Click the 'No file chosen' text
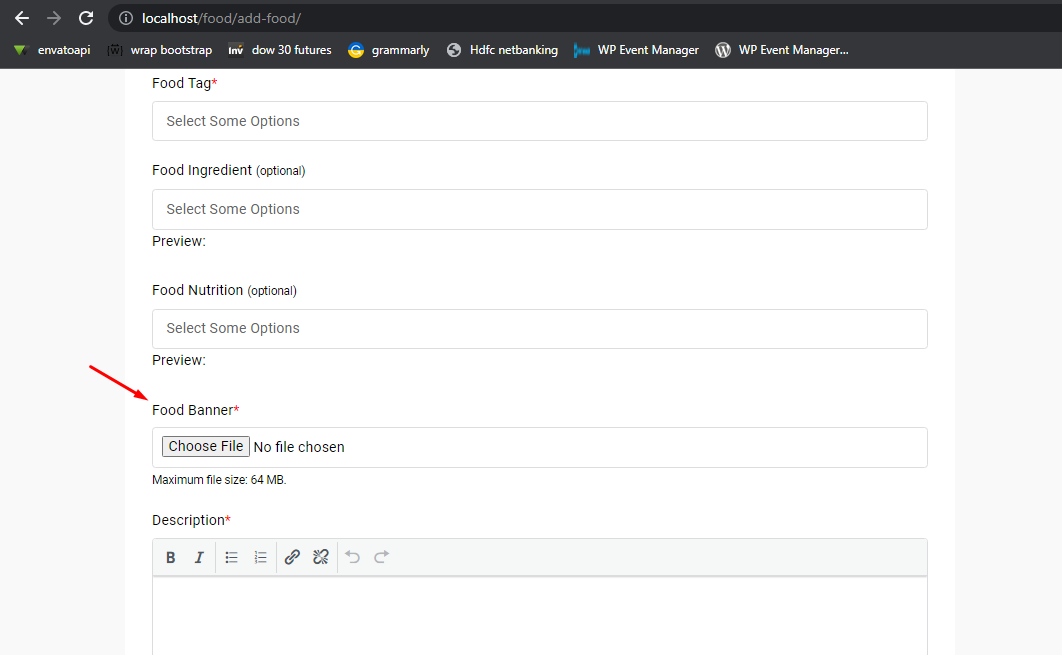 point(299,447)
